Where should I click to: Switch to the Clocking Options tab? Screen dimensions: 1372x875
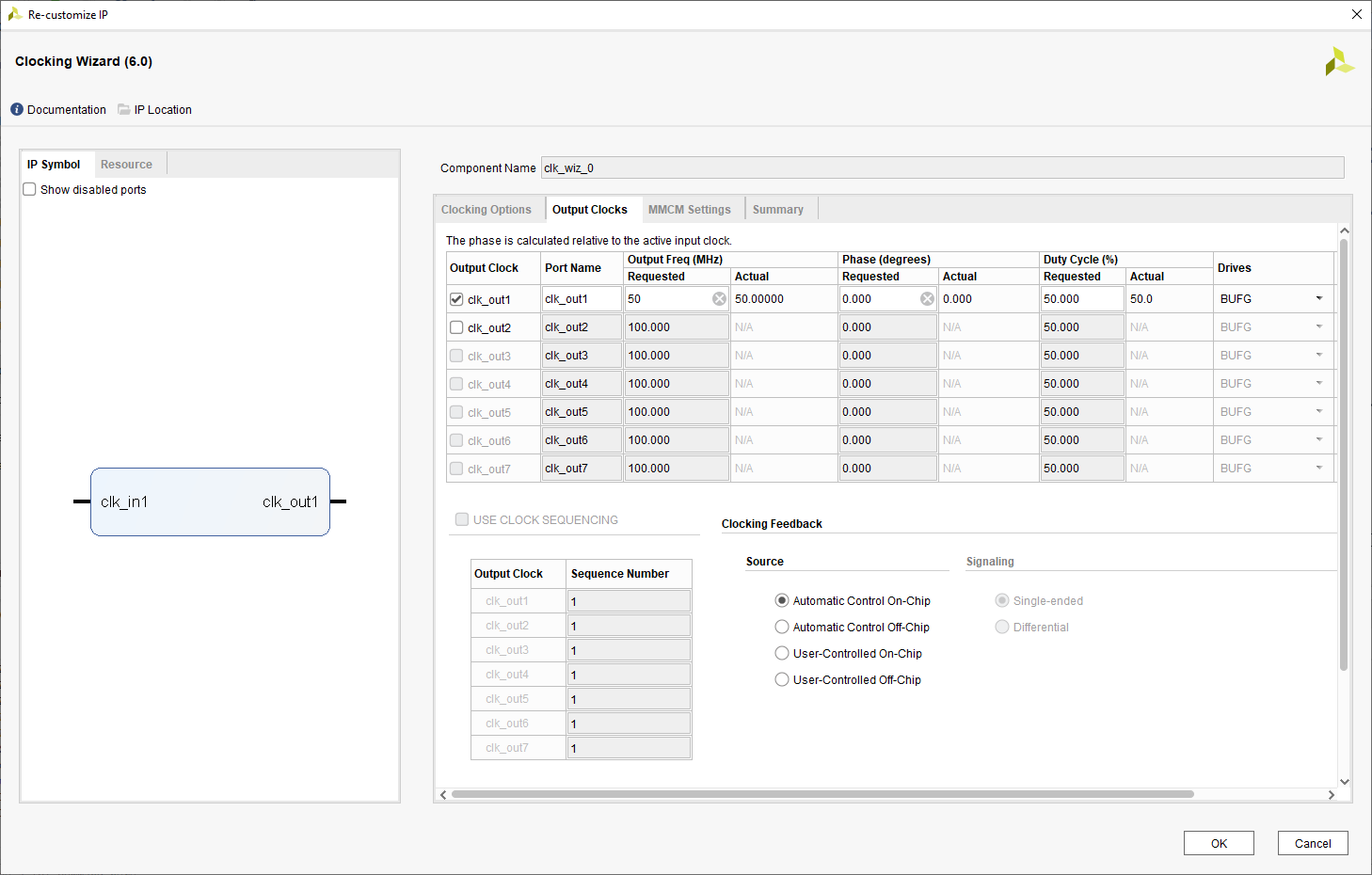487,210
